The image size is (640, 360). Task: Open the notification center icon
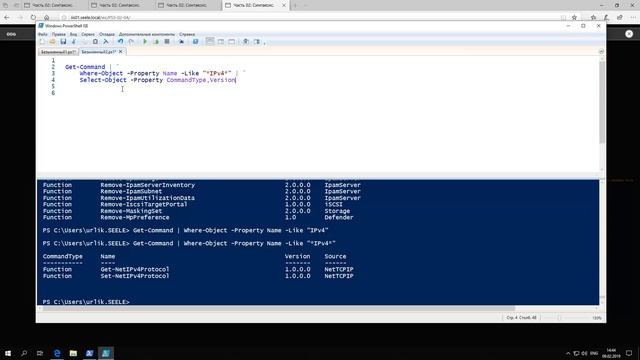click(x=629, y=353)
